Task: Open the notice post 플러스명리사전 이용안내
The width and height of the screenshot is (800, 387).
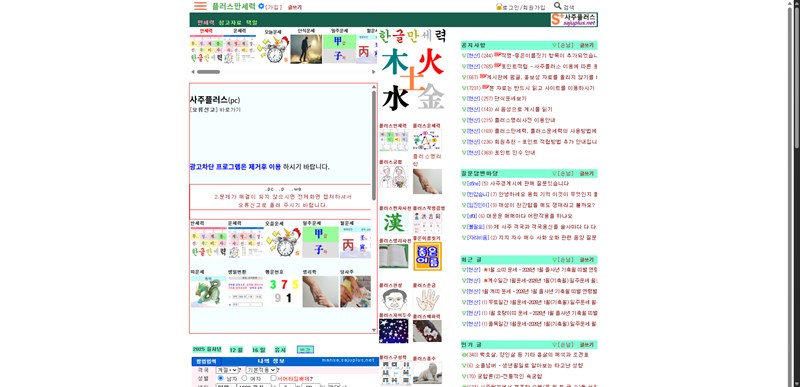Action: click(524, 120)
